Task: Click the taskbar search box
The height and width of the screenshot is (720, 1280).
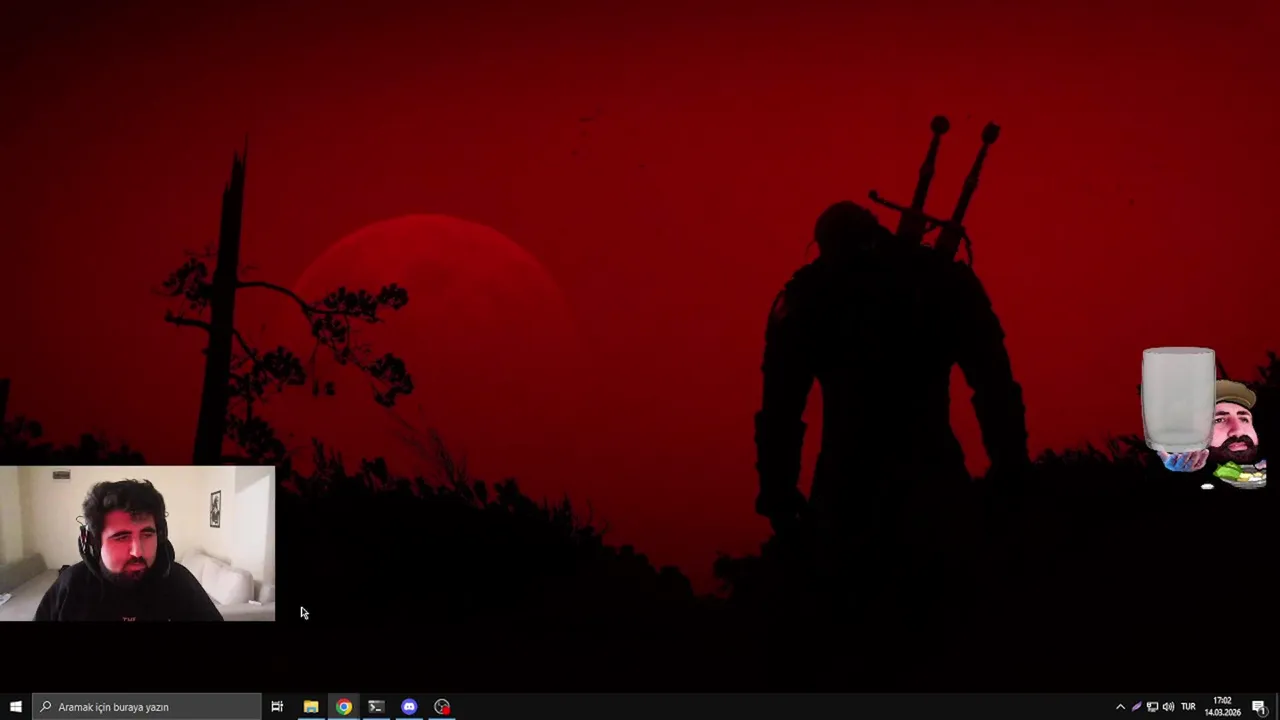Action: (x=147, y=707)
